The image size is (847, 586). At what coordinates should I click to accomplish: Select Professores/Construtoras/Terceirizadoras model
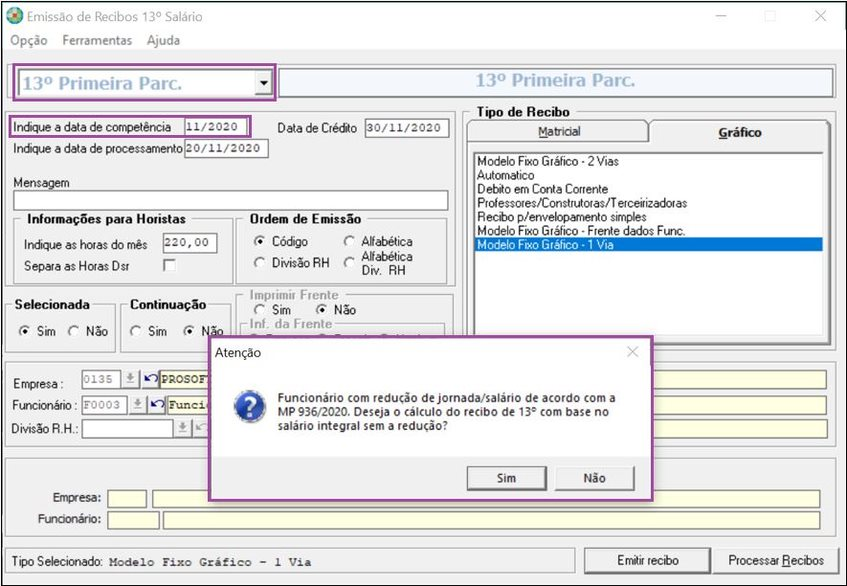[x=582, y=203]
